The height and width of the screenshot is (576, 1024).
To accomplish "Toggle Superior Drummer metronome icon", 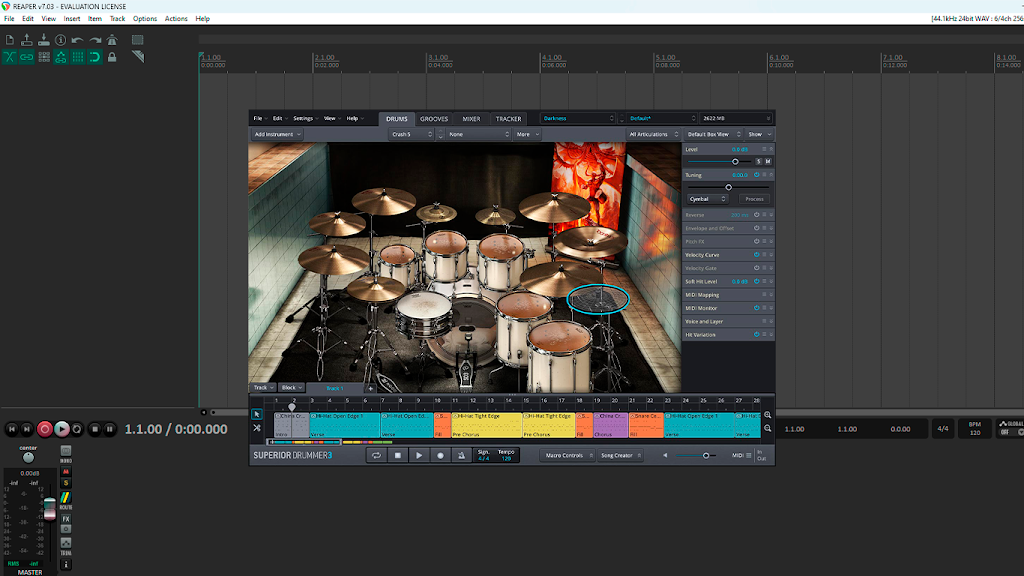I will point(461,456).
